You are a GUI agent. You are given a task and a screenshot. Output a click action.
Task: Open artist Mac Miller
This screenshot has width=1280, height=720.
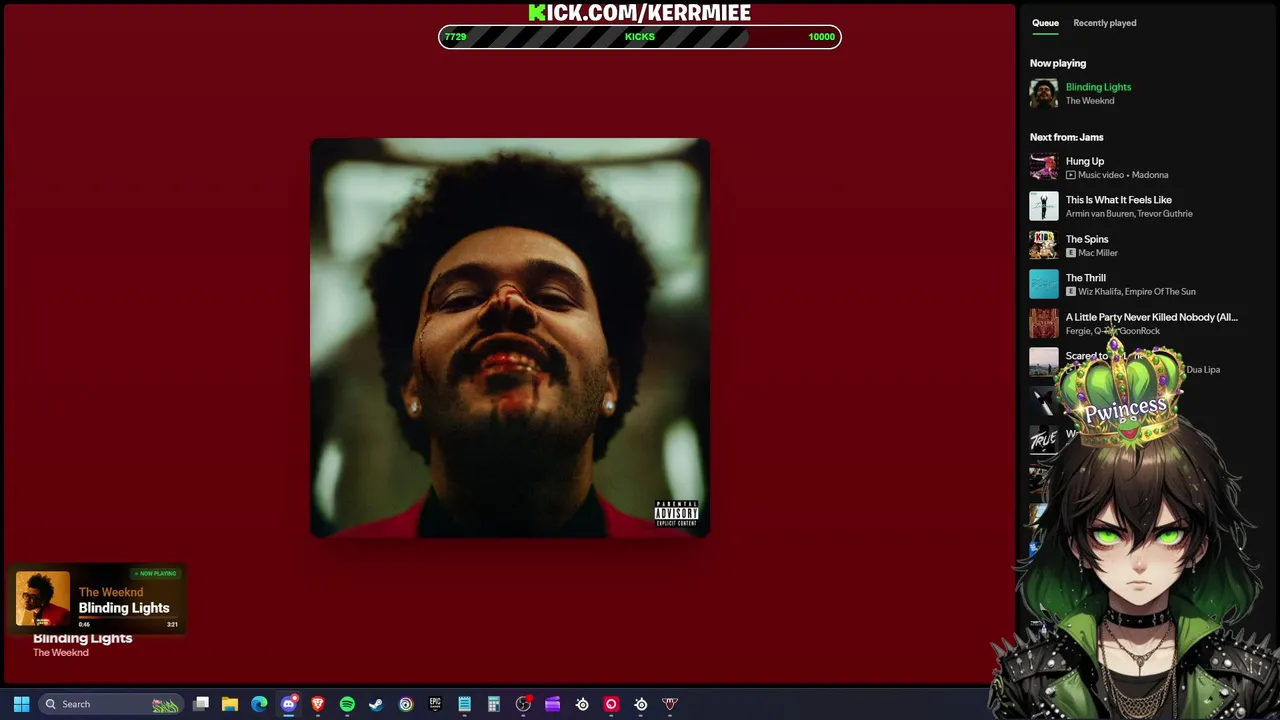click(1098, 253)
